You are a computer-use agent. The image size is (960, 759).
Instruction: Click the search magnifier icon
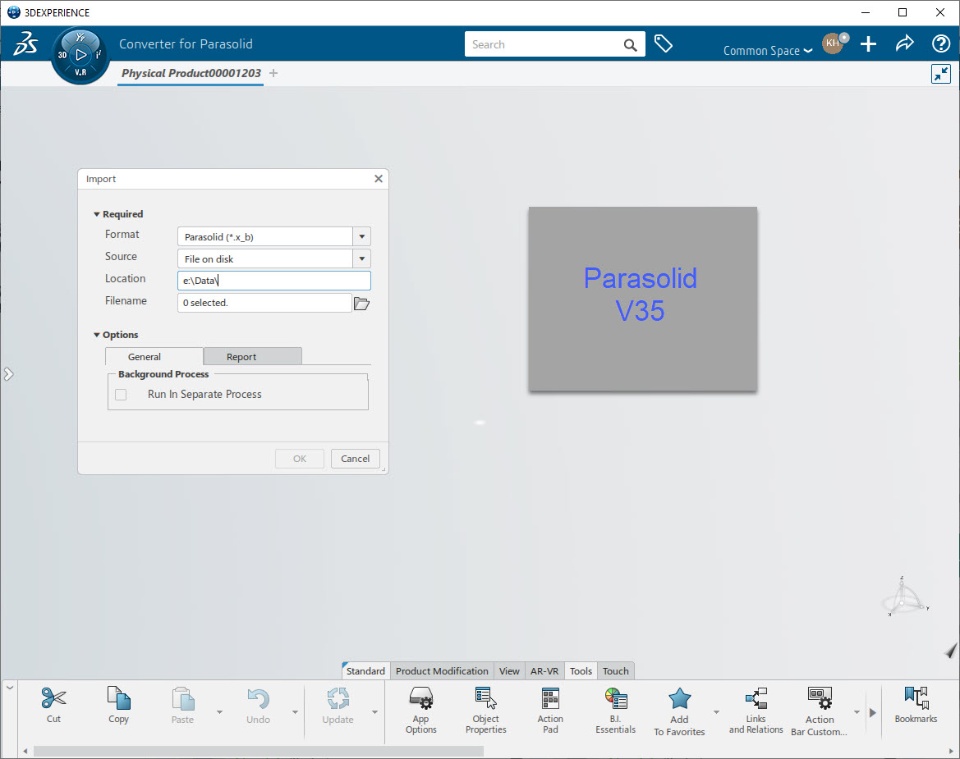[630, 45]
